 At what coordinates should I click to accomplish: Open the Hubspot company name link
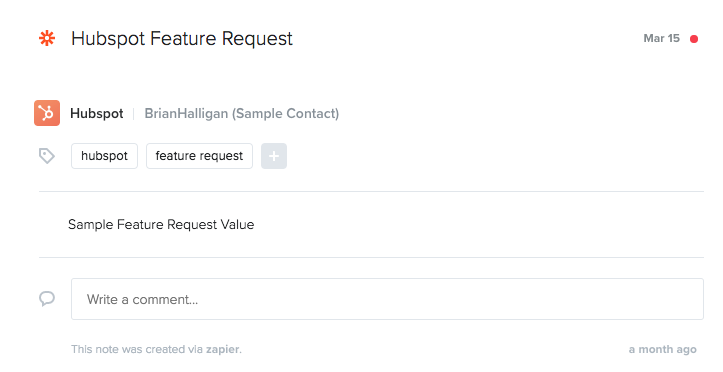click(97, 113)
